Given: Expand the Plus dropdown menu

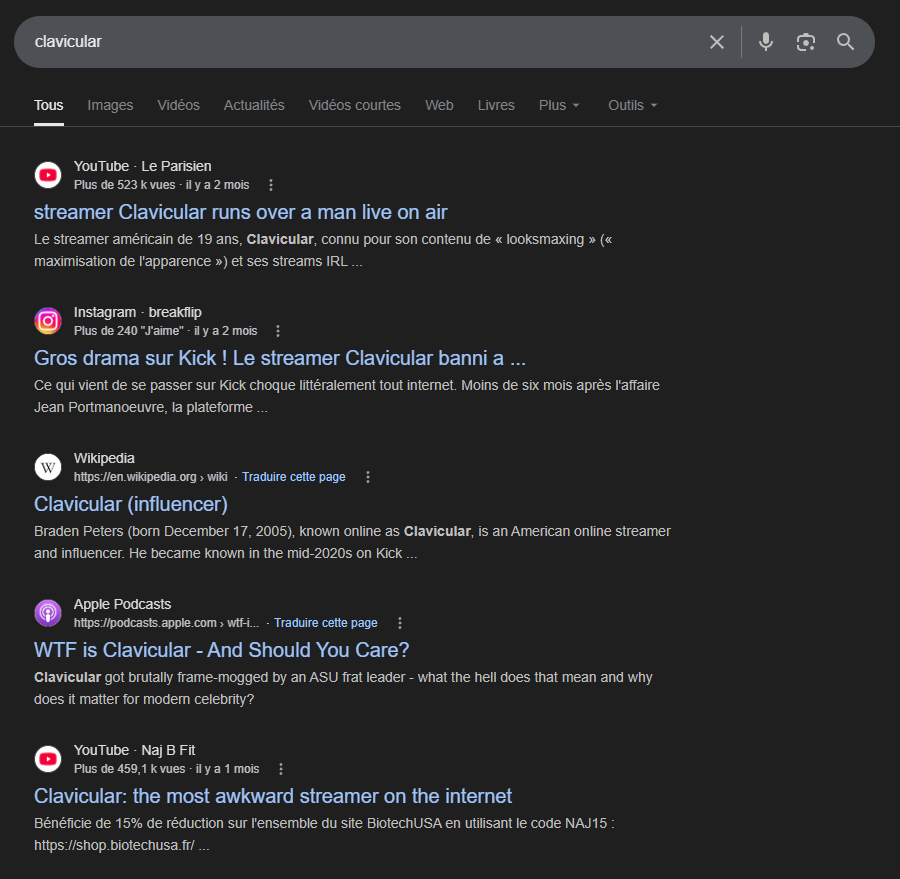Looking at the screenshot, I should point(558,105).
